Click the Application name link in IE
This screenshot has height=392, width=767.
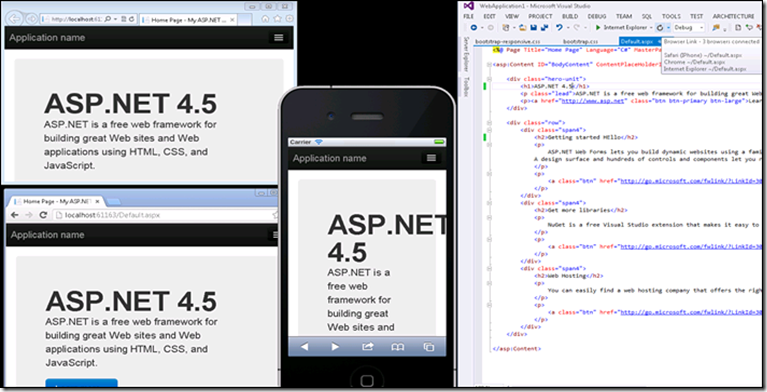47,38
